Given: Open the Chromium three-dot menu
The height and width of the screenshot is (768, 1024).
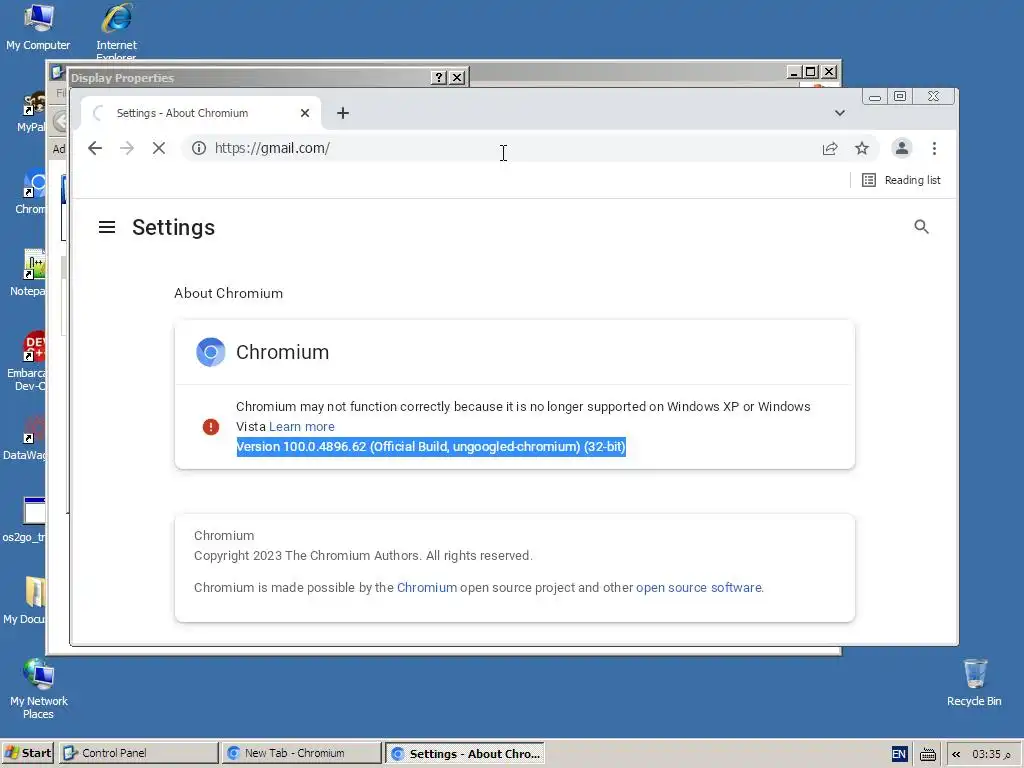Looking at the screenshot, I should click(x=935, y=148).
